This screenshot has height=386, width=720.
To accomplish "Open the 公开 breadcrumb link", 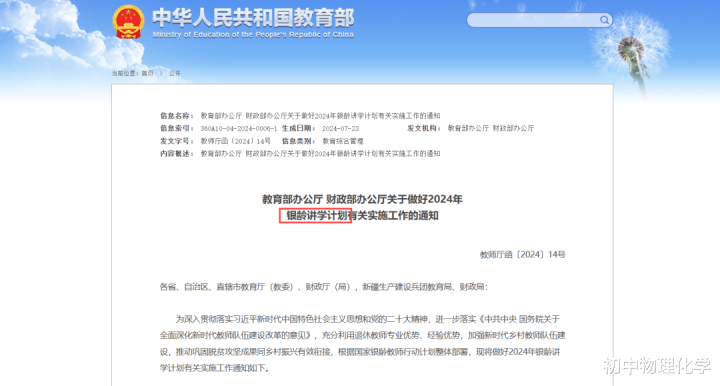I will [174, 73].
